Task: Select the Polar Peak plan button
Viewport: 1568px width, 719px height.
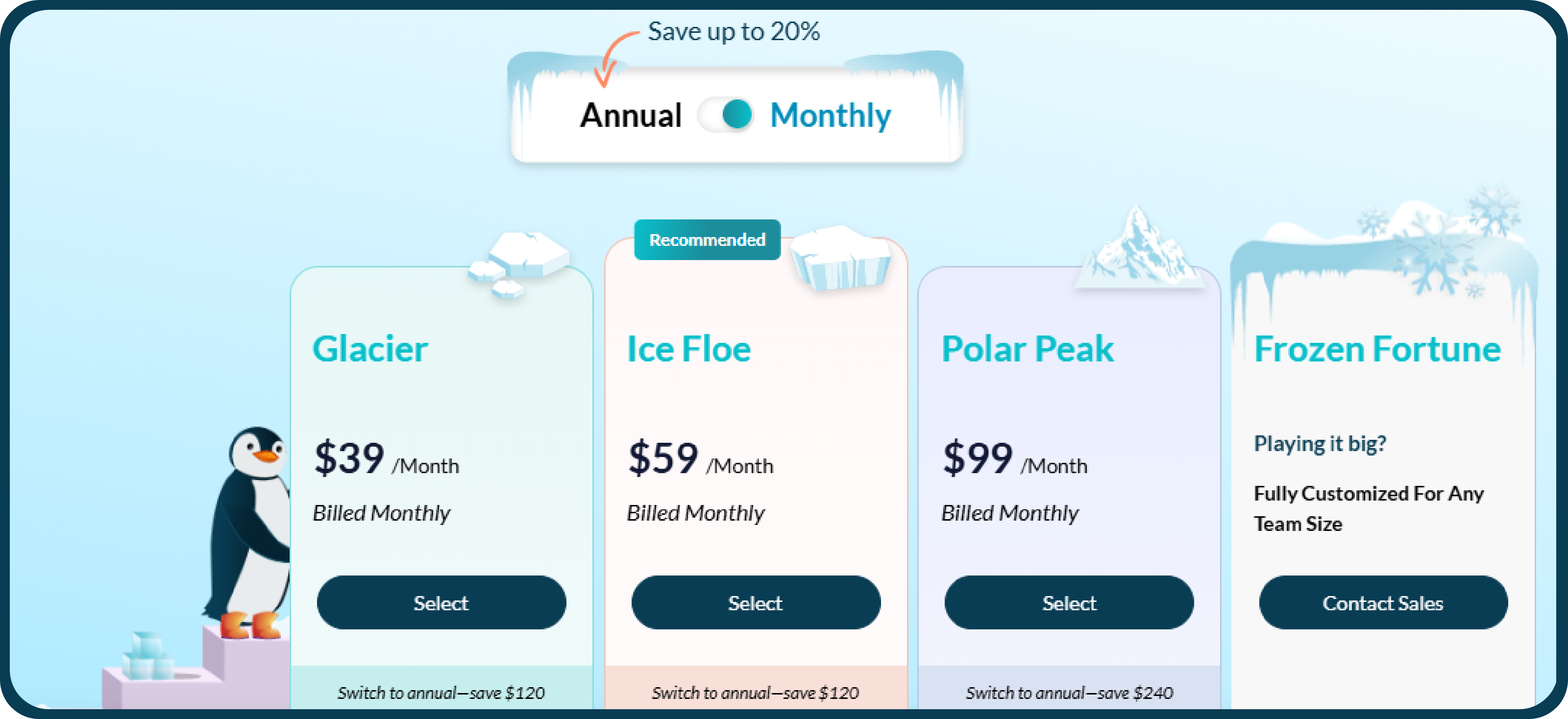Action: click(x=1069, y=602)
